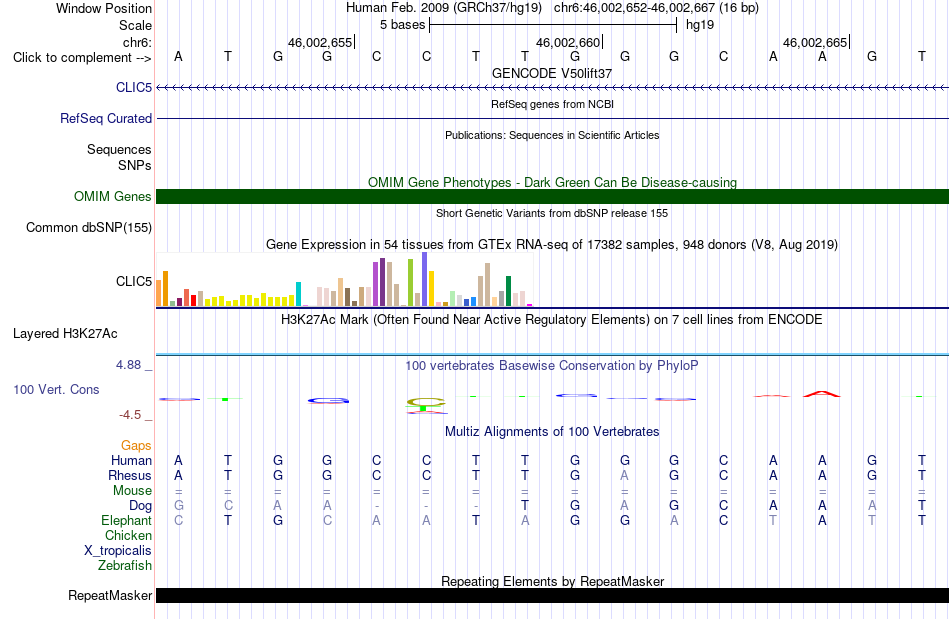Click the orange Gaps label

click(x=136, y=445)
